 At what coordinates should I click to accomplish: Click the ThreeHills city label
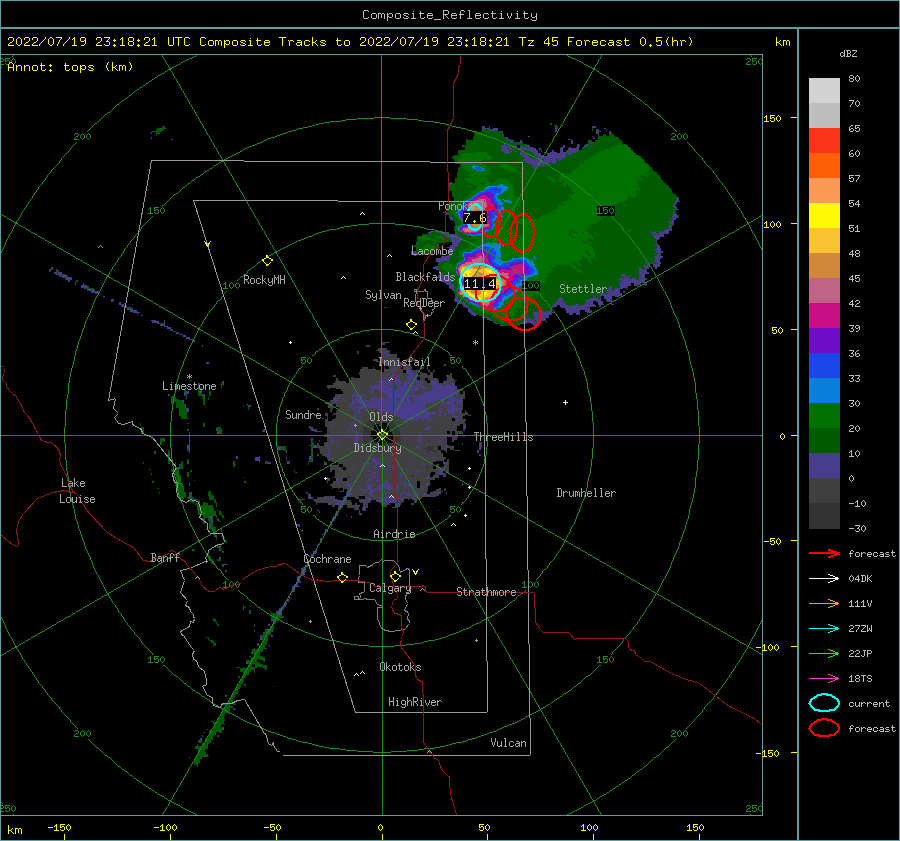[503, 437]
